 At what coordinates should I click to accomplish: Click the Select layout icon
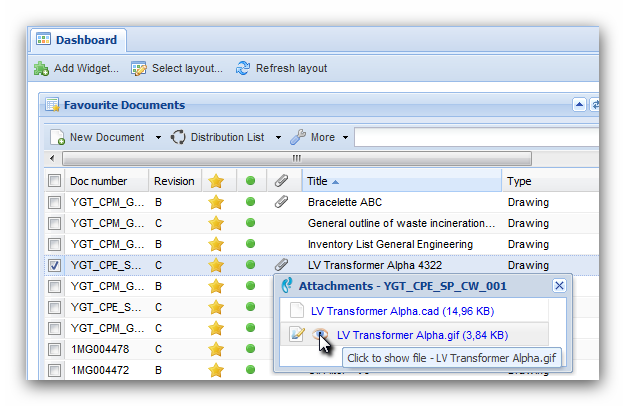coord(139,69)
